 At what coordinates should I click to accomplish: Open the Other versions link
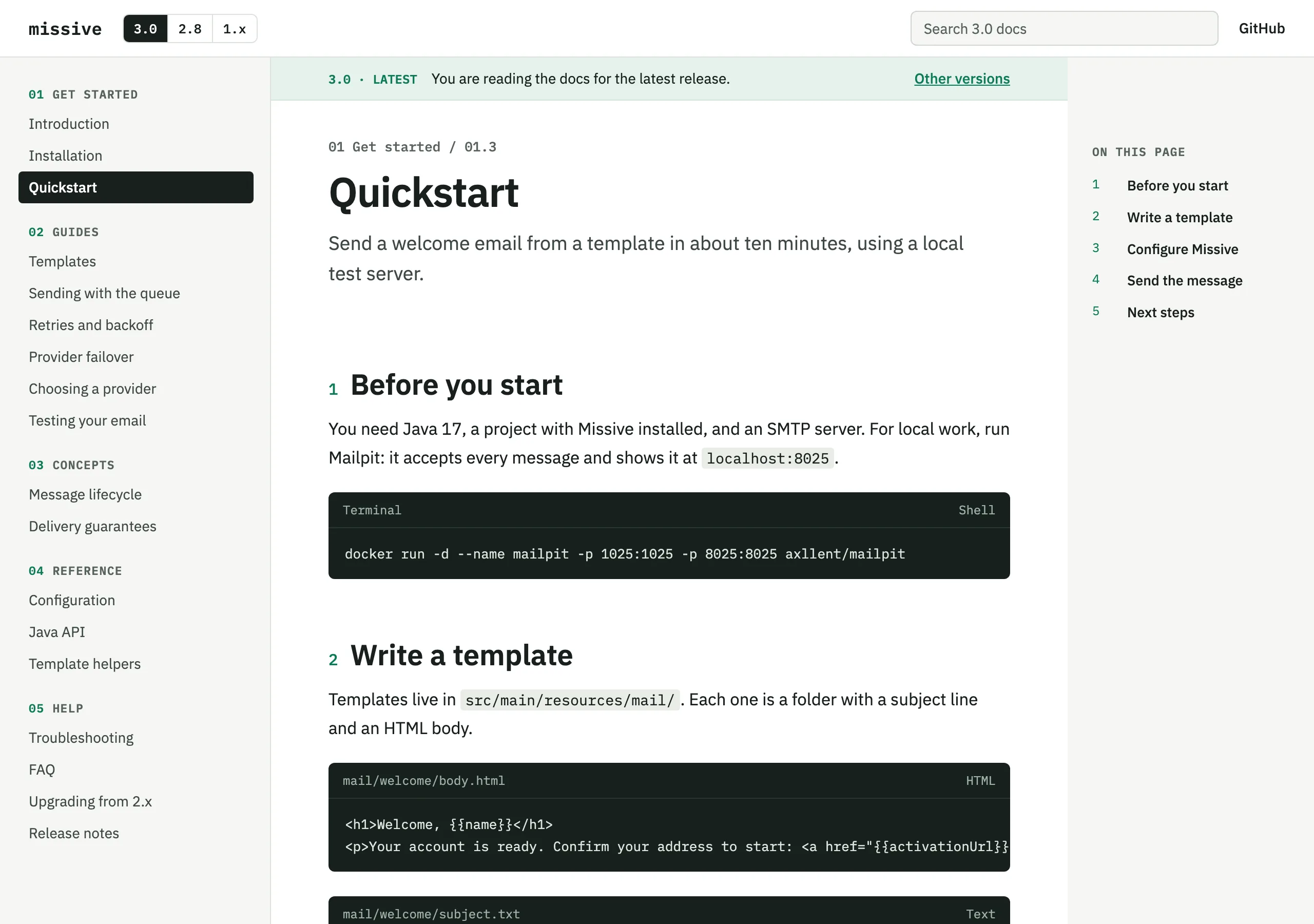point(961,79)
